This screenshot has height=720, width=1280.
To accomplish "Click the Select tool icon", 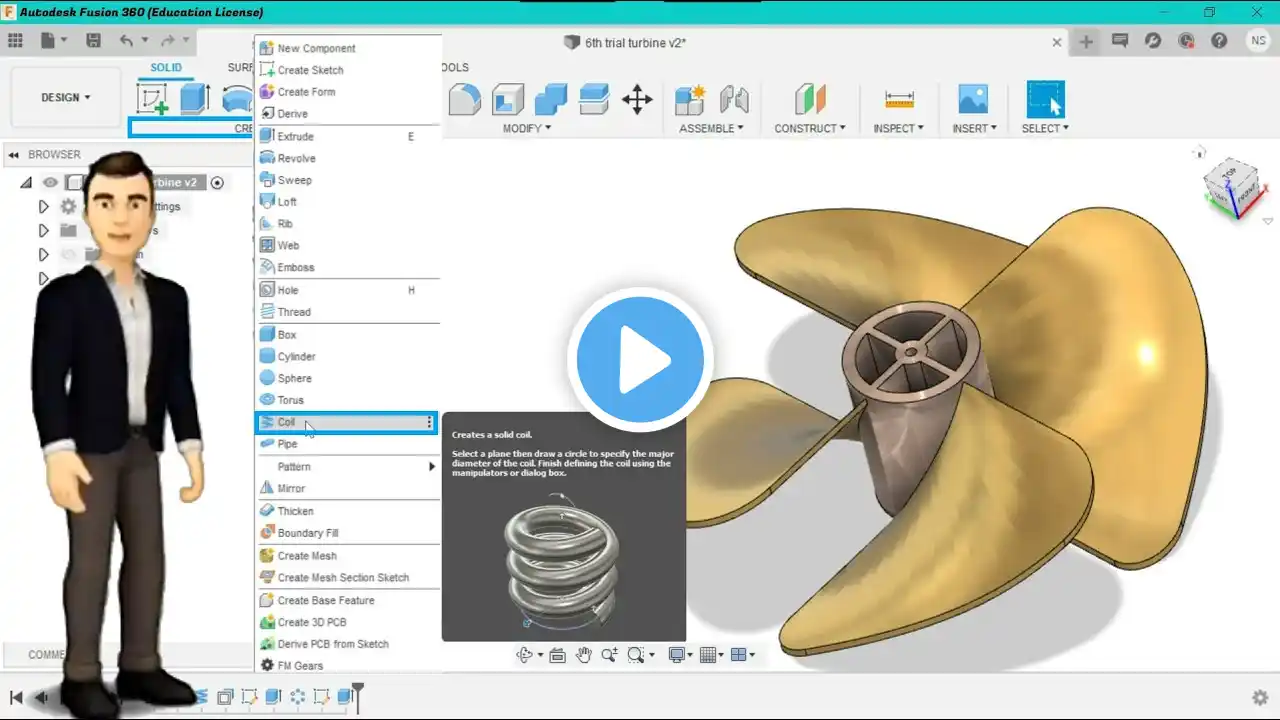I will point(1046,99).
